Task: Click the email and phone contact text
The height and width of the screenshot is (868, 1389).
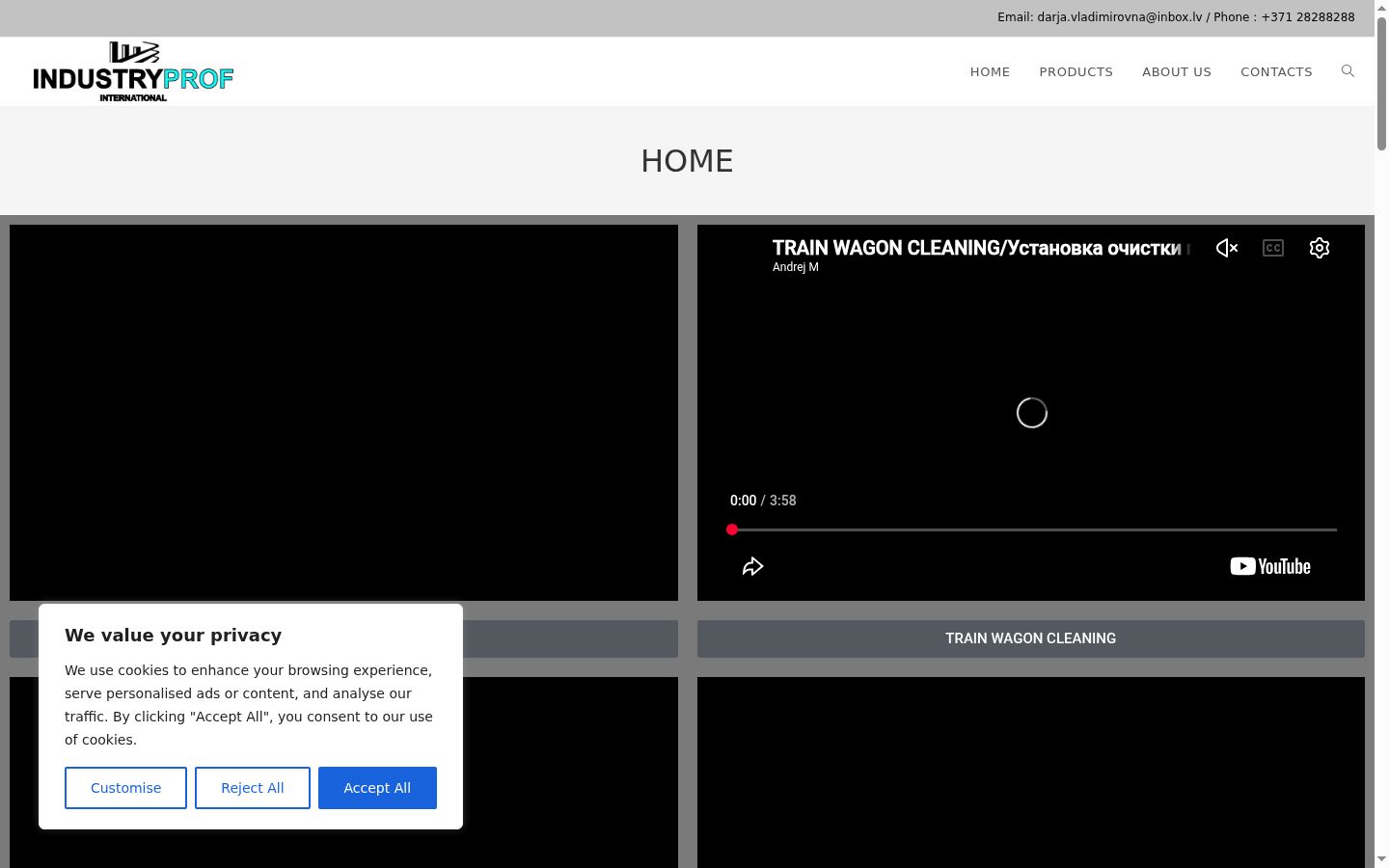Action: [1176, 17]
